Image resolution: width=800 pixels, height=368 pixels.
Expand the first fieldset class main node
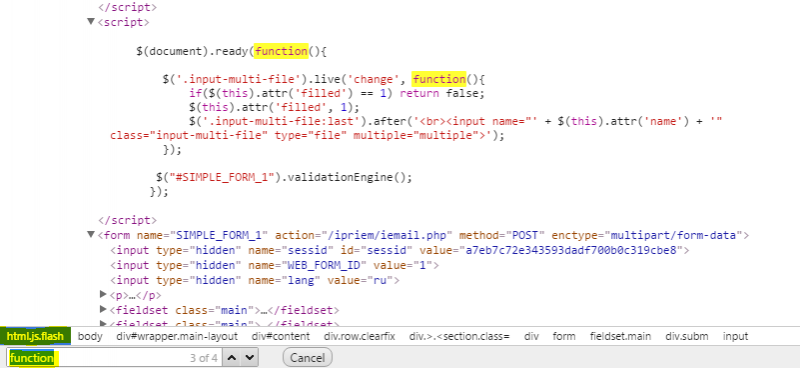pyautogui.click(x=103, y=309)
